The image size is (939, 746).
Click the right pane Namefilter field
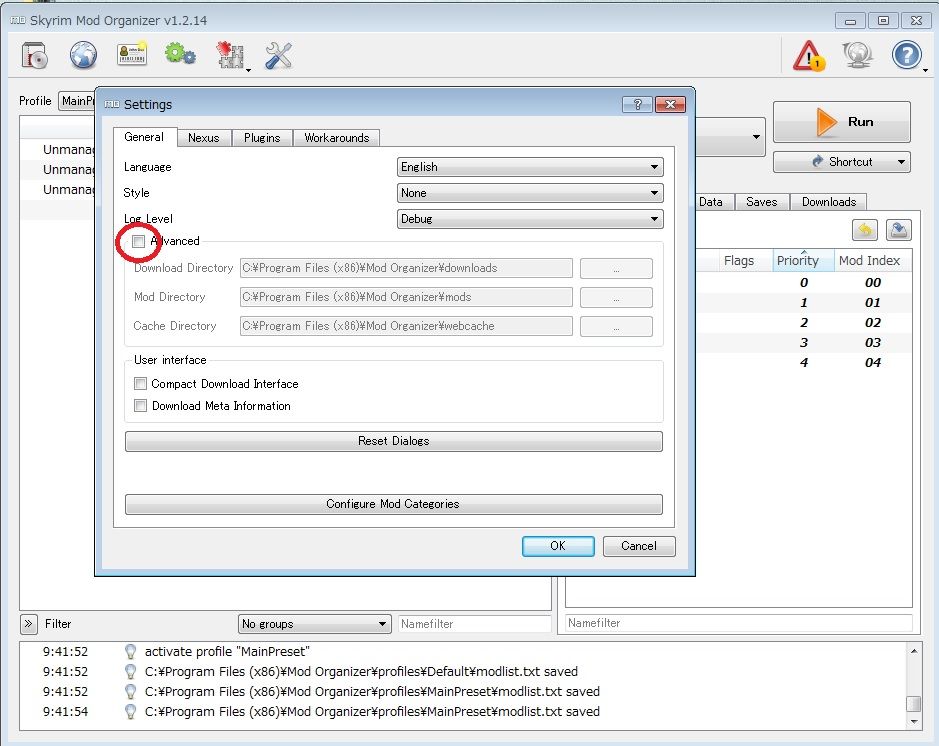(x=738, y=623)
